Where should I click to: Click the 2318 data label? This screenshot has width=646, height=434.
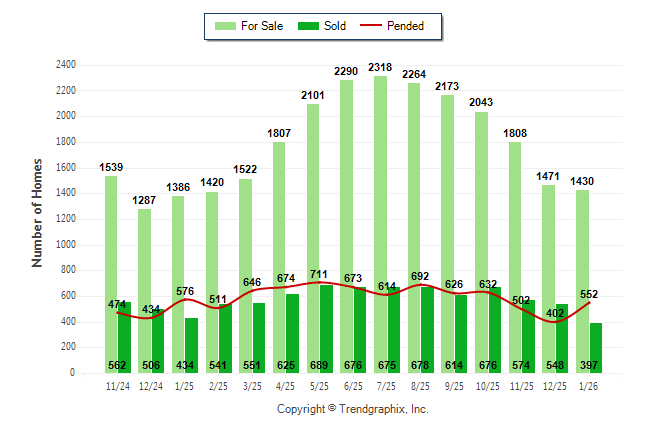tap(380, 67)
